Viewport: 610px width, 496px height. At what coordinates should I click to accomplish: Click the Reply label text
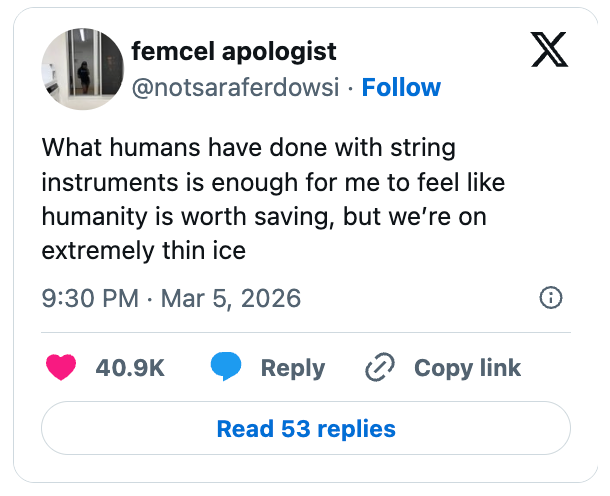(x=292, y=367)
